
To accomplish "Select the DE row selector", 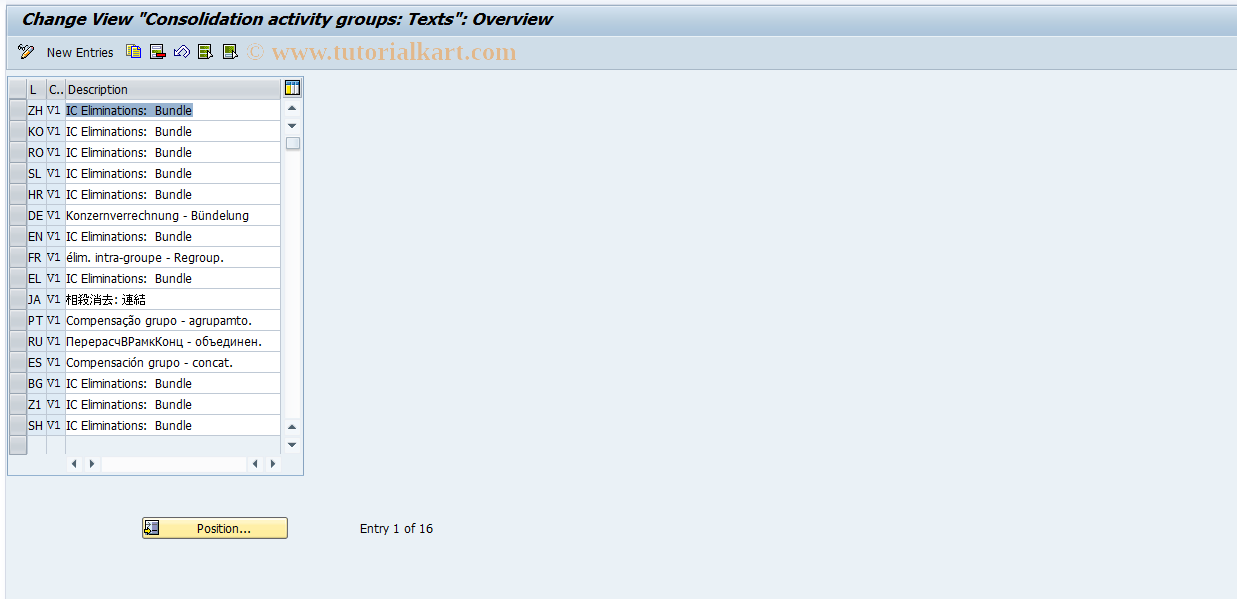I will click(x=18, y=215).
